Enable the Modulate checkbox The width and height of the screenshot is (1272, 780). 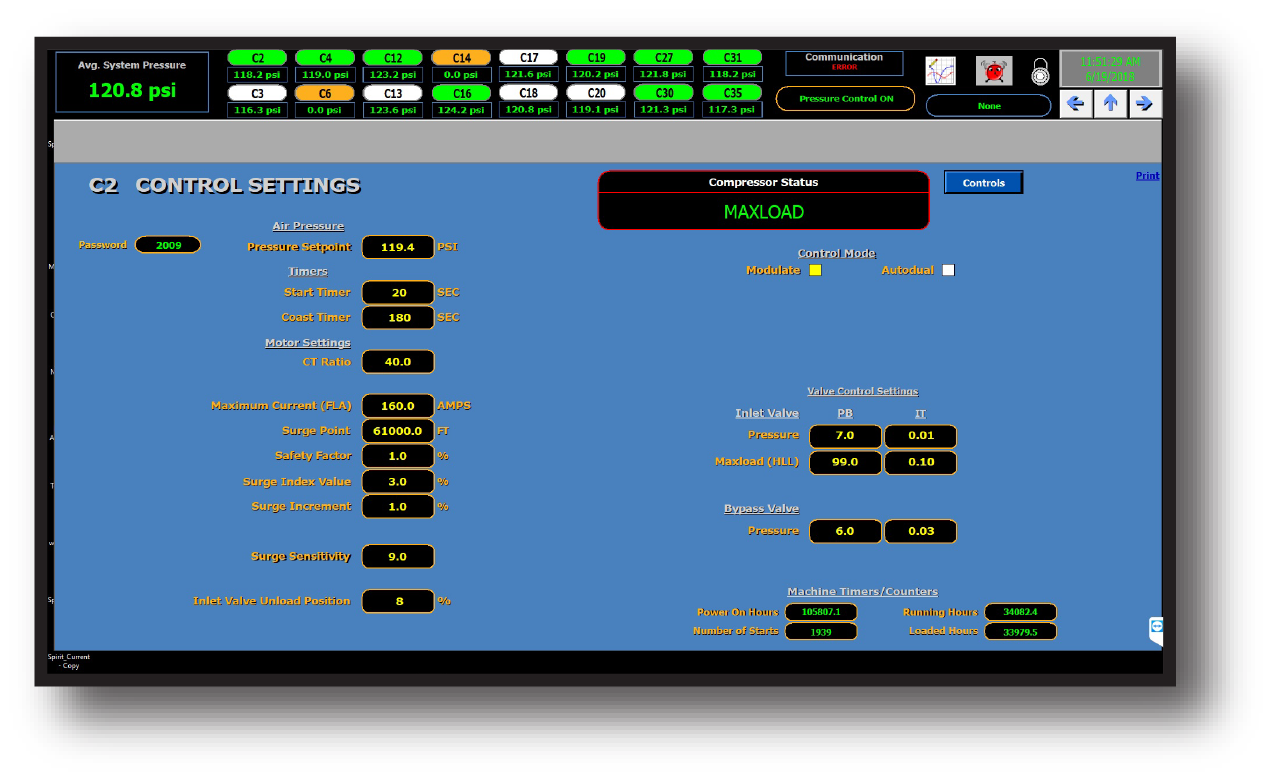coord(815,269)
